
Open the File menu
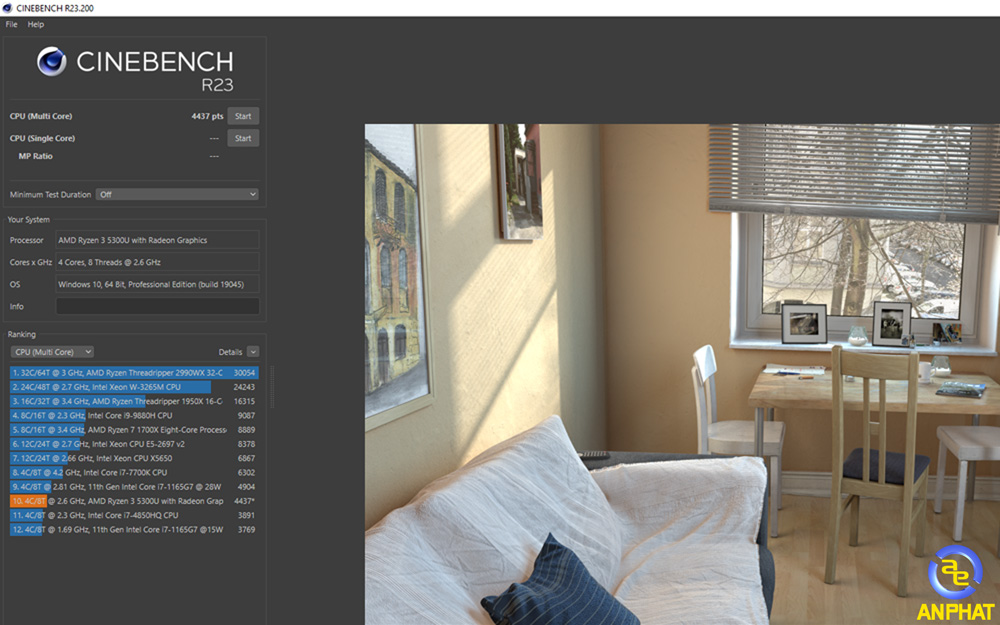(x=11, y=24)
